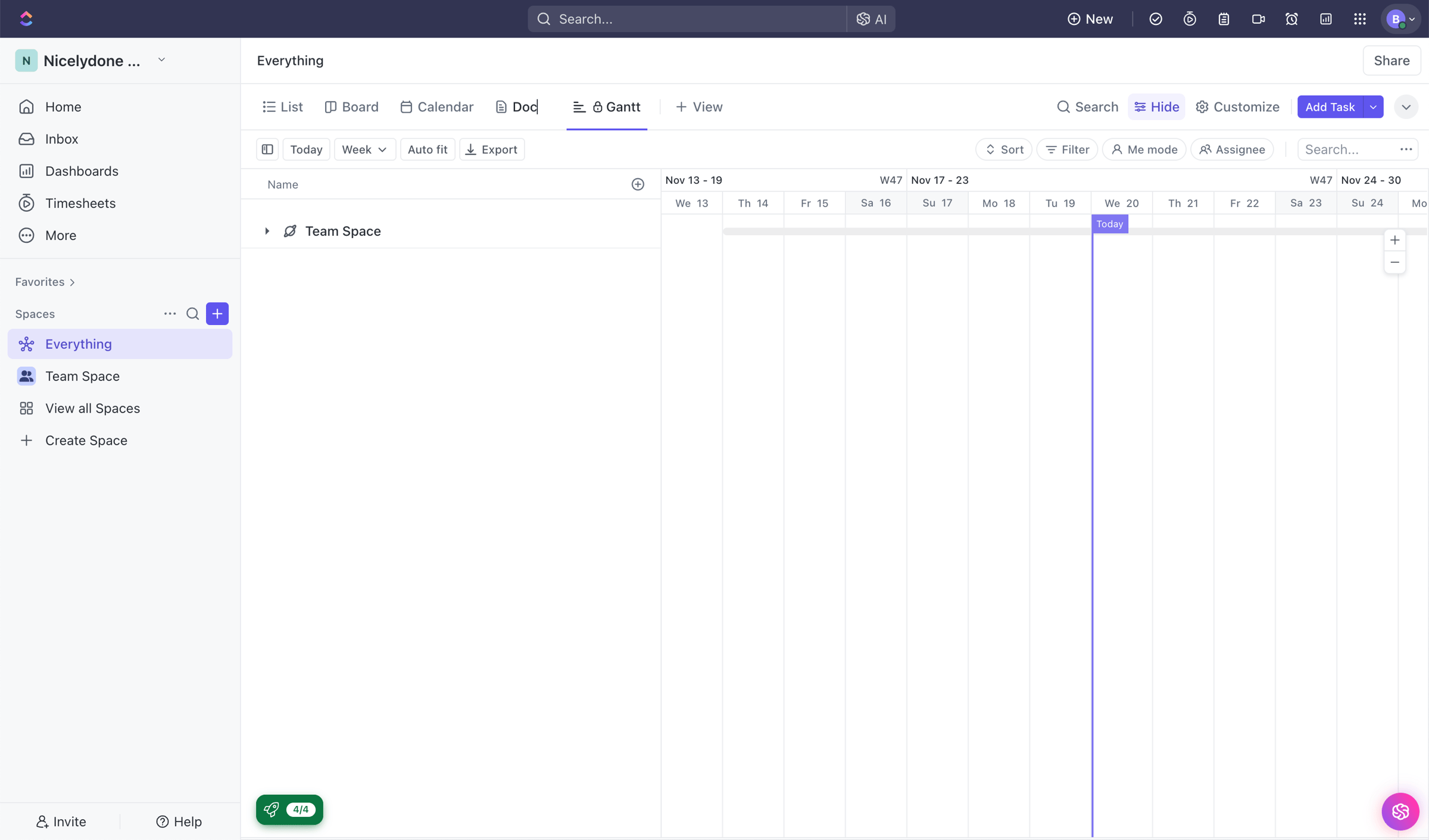The image size is (1429, 840).
Task: Start a clip with the video camera icon
Action: [1258, 19]
